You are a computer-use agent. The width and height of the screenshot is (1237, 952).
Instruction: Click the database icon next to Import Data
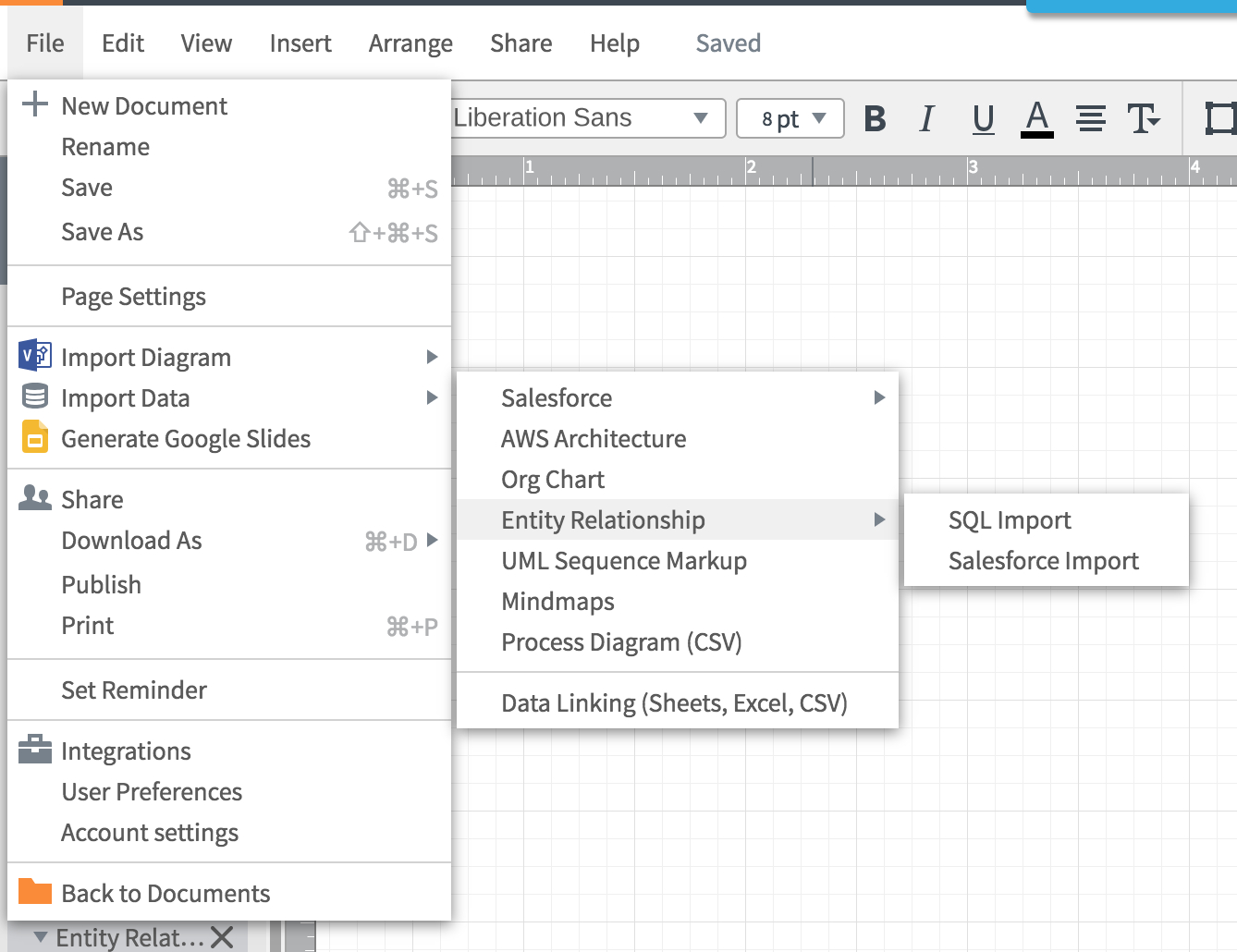(x=35, y=396)
